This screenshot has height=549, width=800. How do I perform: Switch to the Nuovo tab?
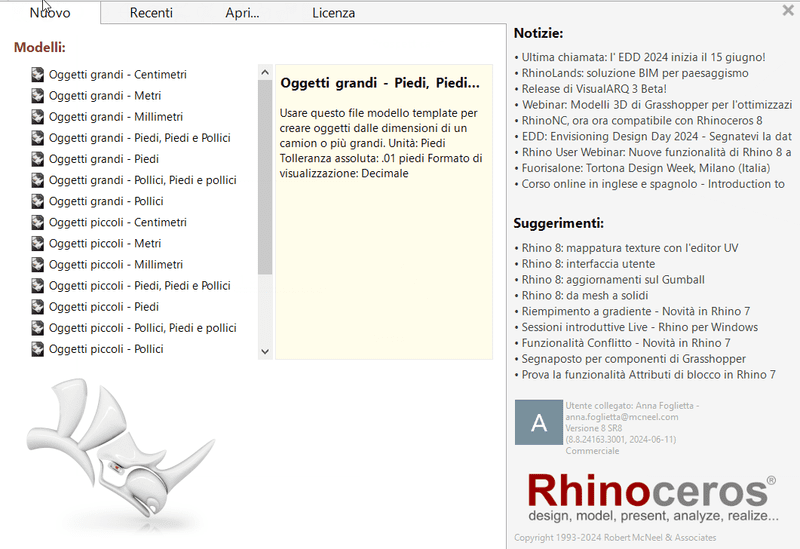pos(50,13)
